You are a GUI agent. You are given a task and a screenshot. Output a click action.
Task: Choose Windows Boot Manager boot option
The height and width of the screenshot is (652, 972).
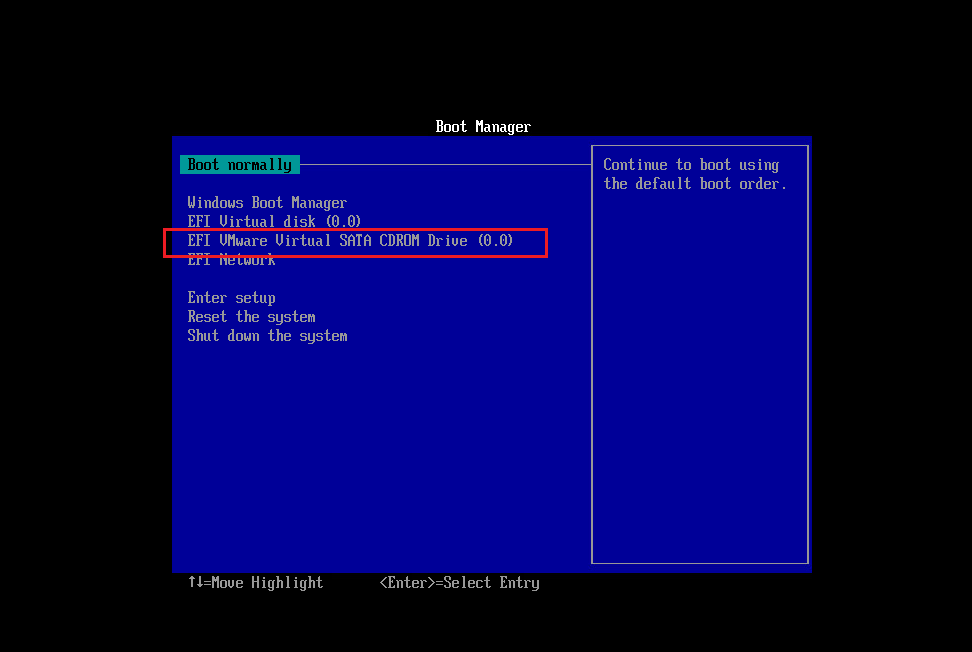pos(267,203)
